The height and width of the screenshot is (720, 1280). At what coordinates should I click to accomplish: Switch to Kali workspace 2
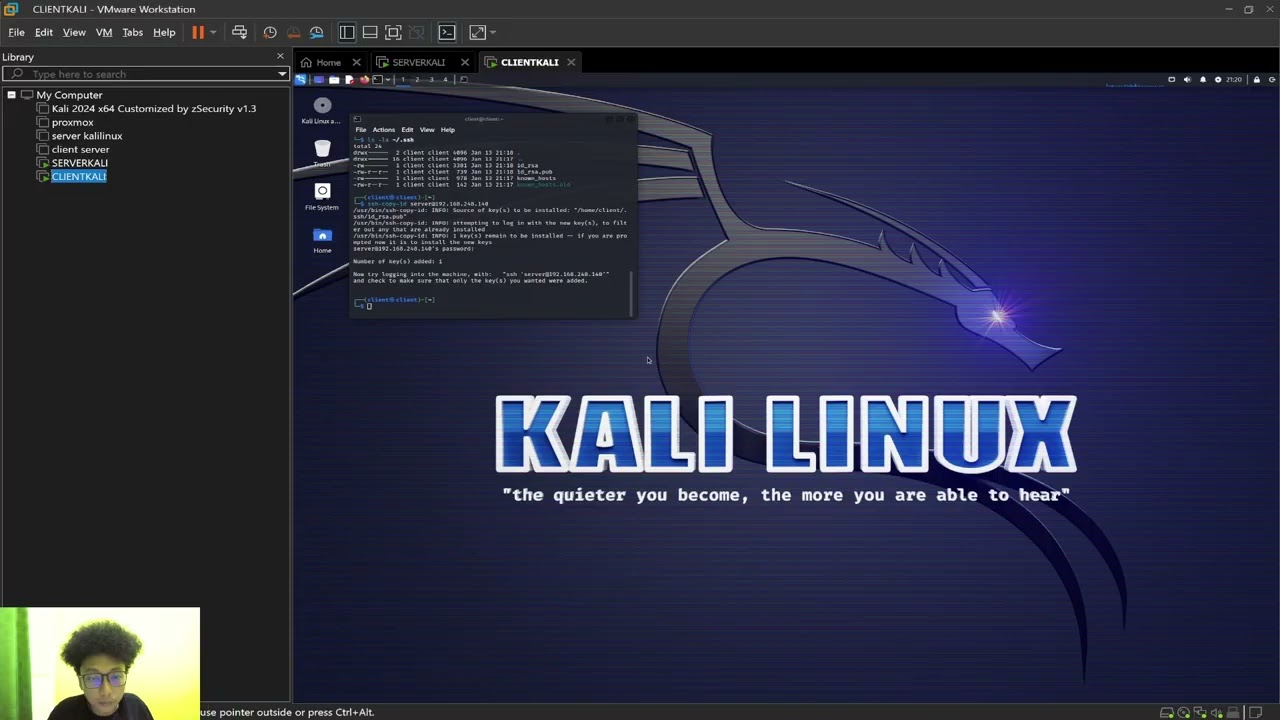pyautogui.click(x=417, y=80)
